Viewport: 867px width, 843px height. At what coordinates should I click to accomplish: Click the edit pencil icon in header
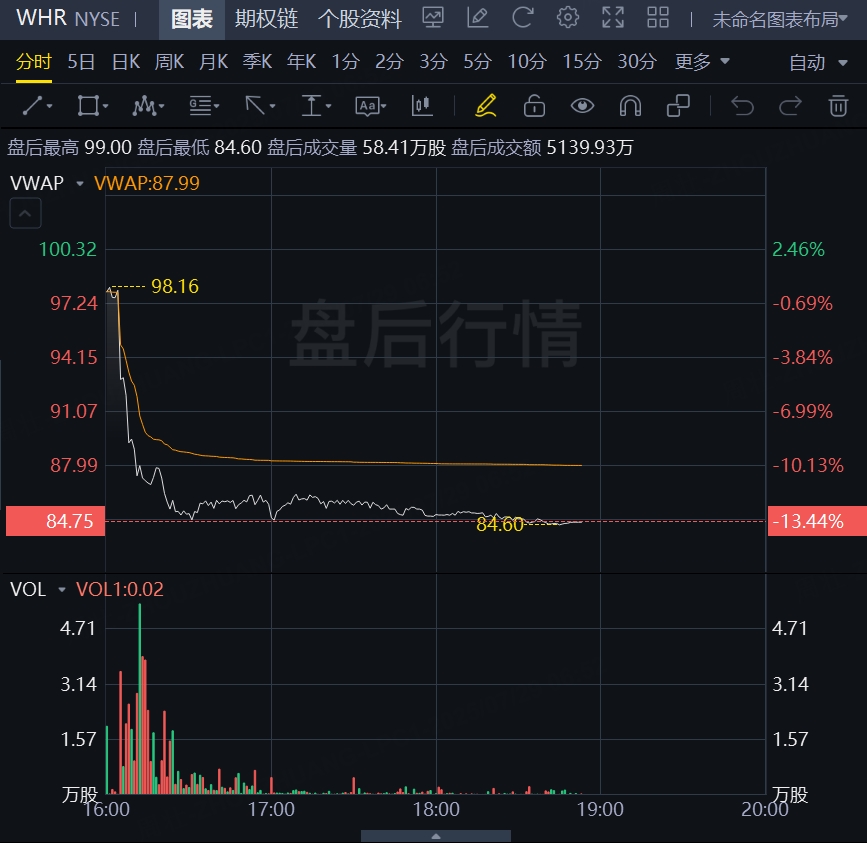[x=478, y=18]
